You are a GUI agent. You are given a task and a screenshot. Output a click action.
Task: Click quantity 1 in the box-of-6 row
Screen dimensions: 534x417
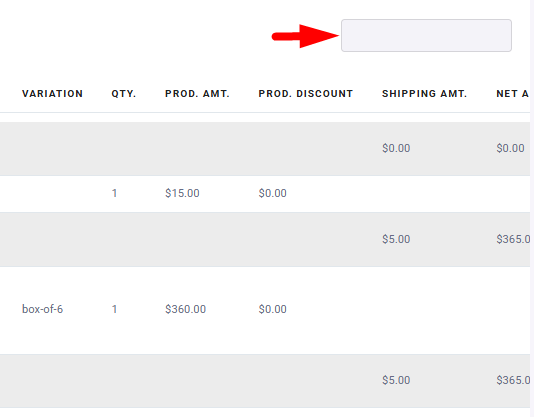[x=114, y=309]
